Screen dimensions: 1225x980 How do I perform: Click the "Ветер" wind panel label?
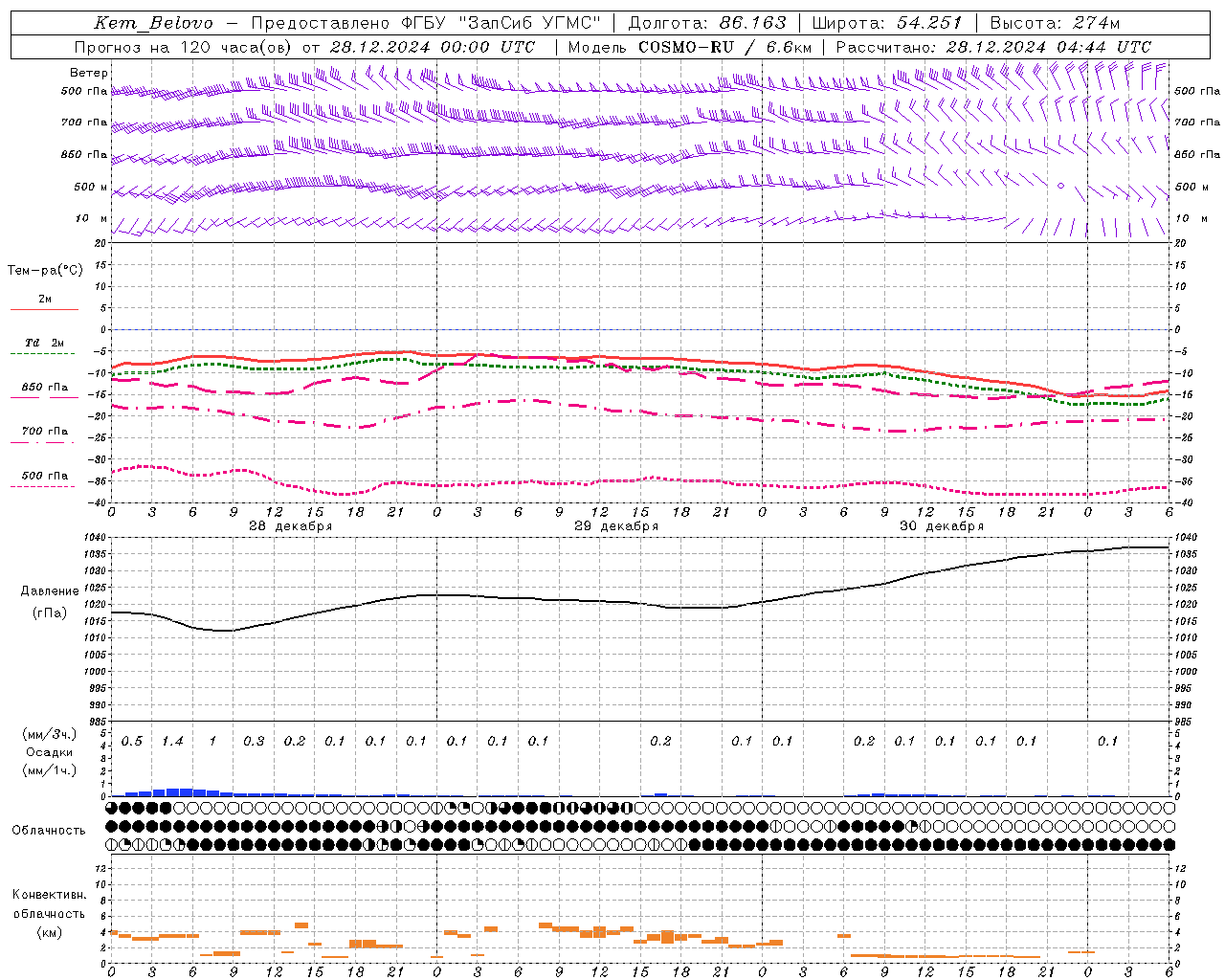(x=89, y=73)
